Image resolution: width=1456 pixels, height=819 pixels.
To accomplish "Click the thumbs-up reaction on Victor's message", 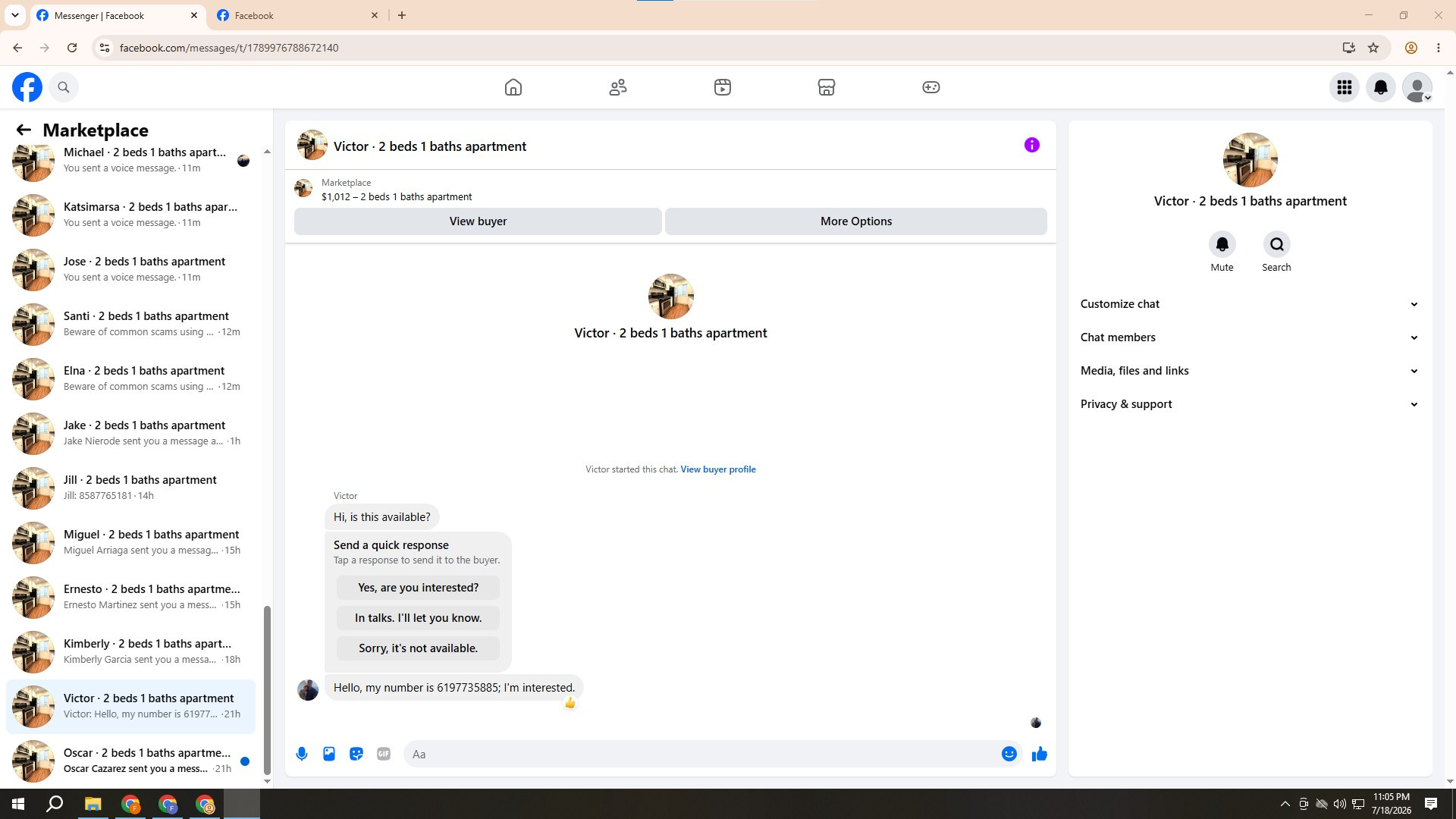I will (570, 703).
